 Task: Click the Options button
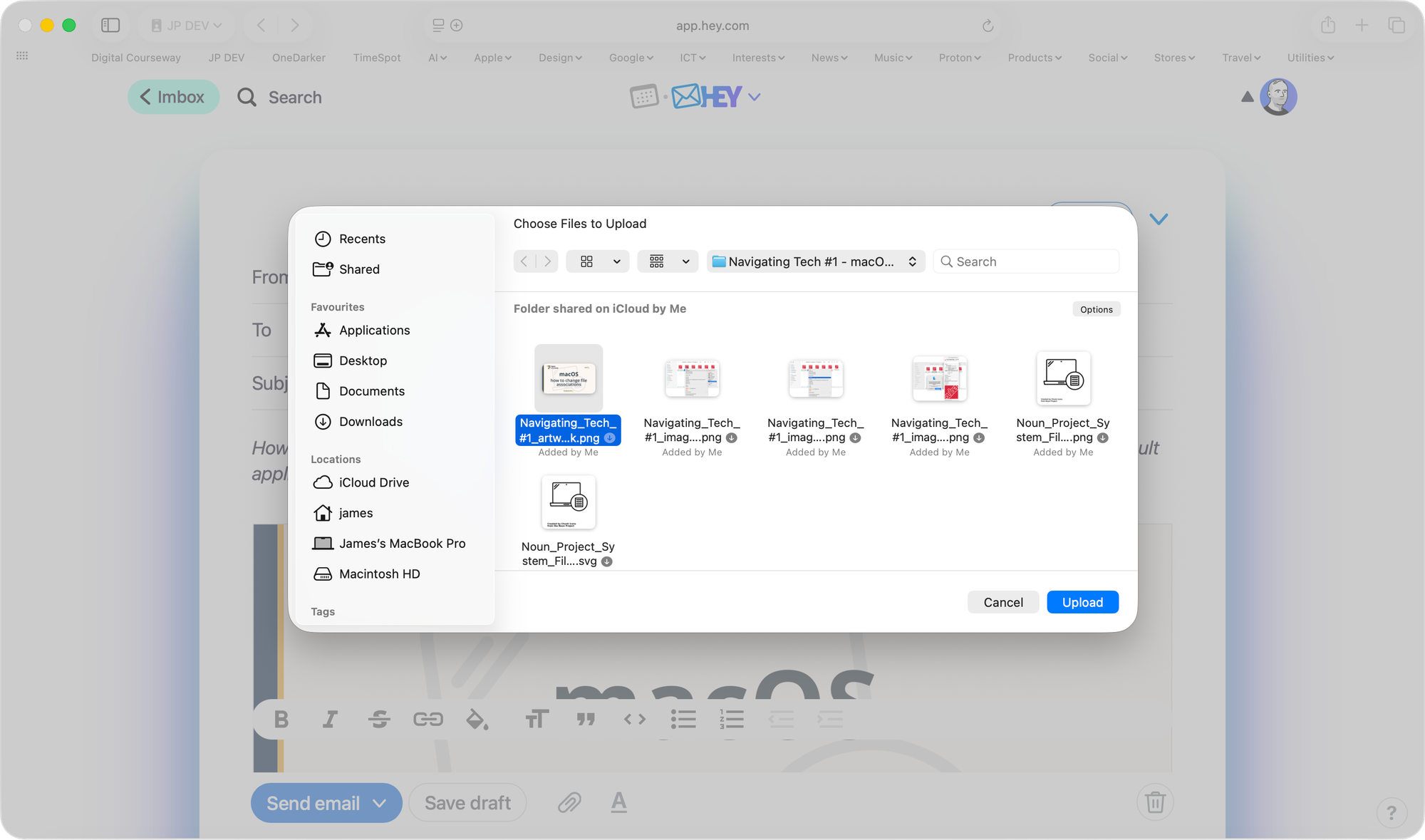[1096, 309]
